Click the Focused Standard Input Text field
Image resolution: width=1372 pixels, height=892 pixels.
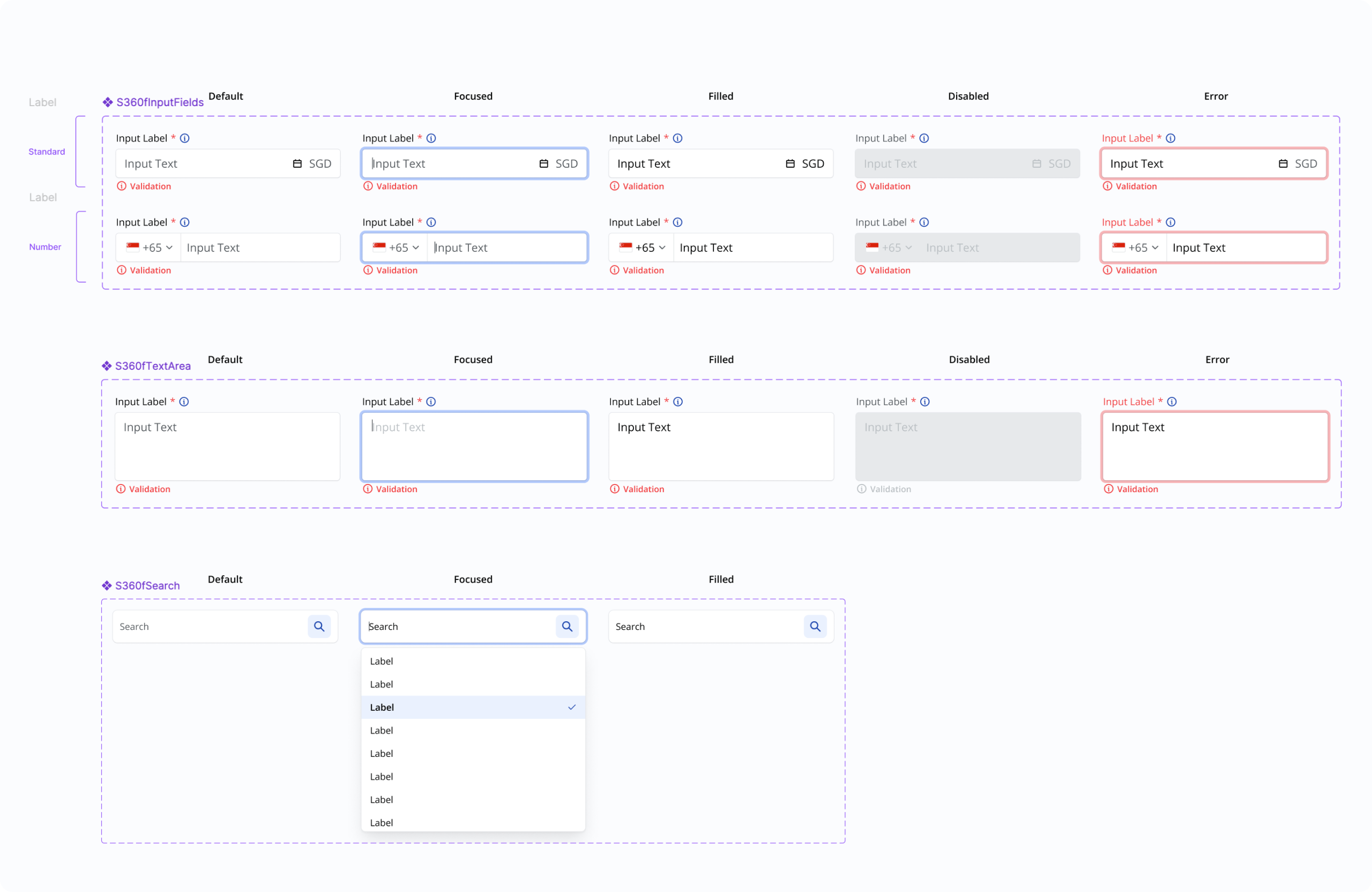tap(474, 163)
